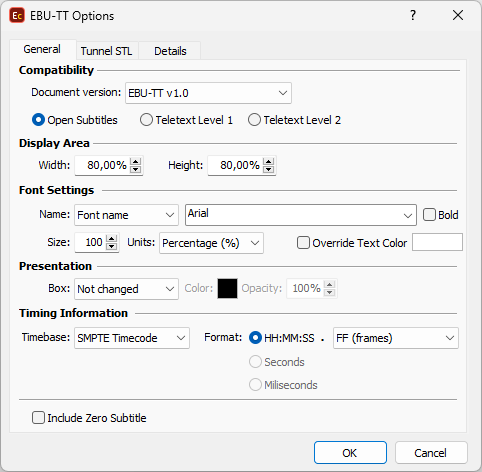Screen dimensions: 482x472
Task: Increase font Size with up spinner arrow
Action: click(111, 238)
